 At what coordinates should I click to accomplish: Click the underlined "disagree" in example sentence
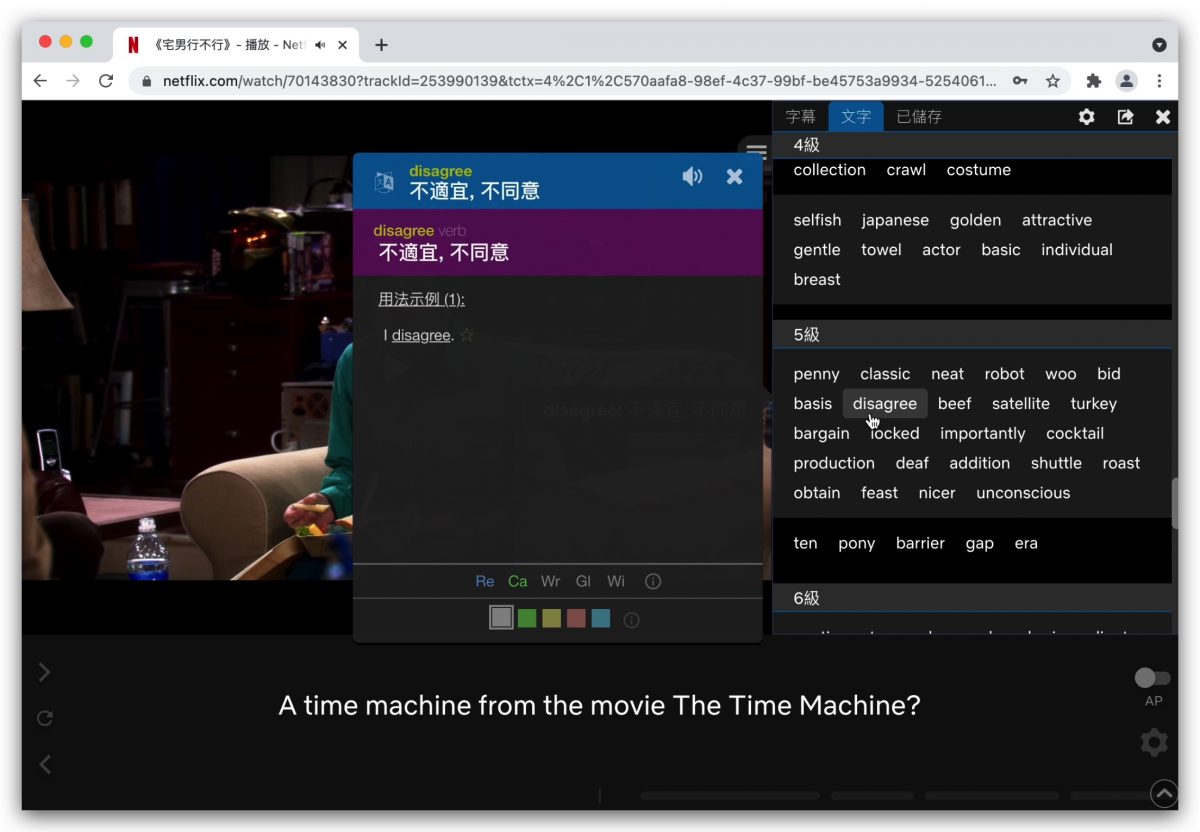coord(421,336)
